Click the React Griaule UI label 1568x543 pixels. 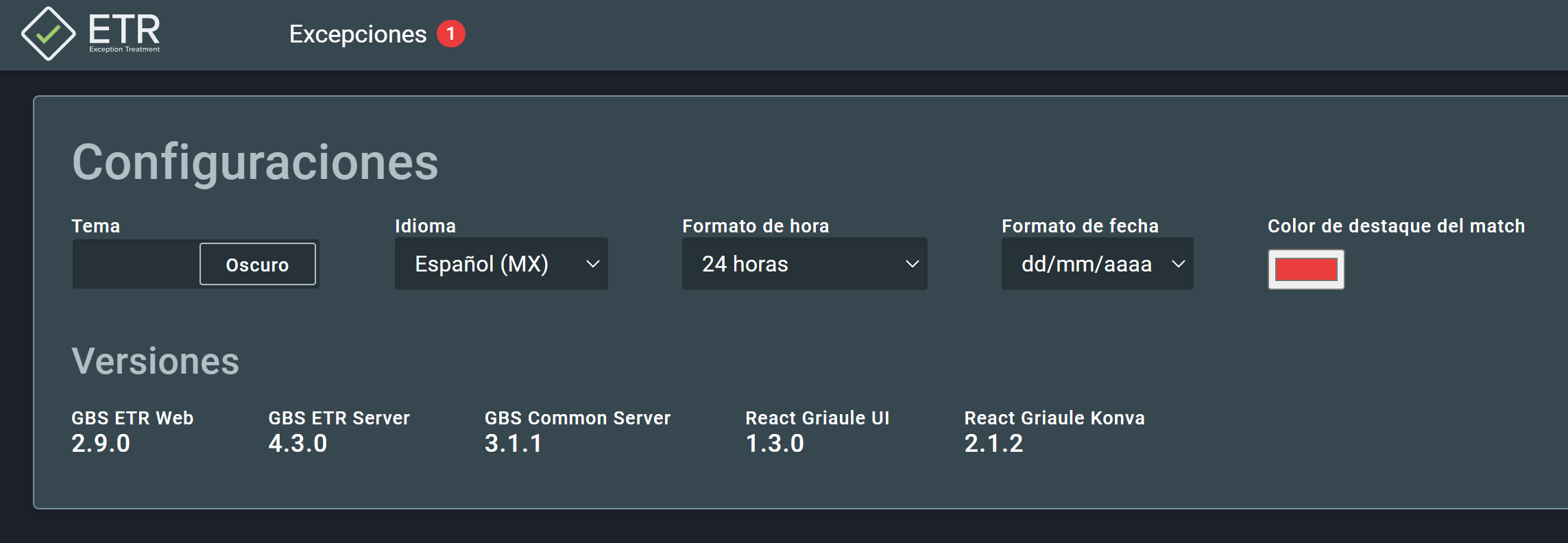[817, 418]
